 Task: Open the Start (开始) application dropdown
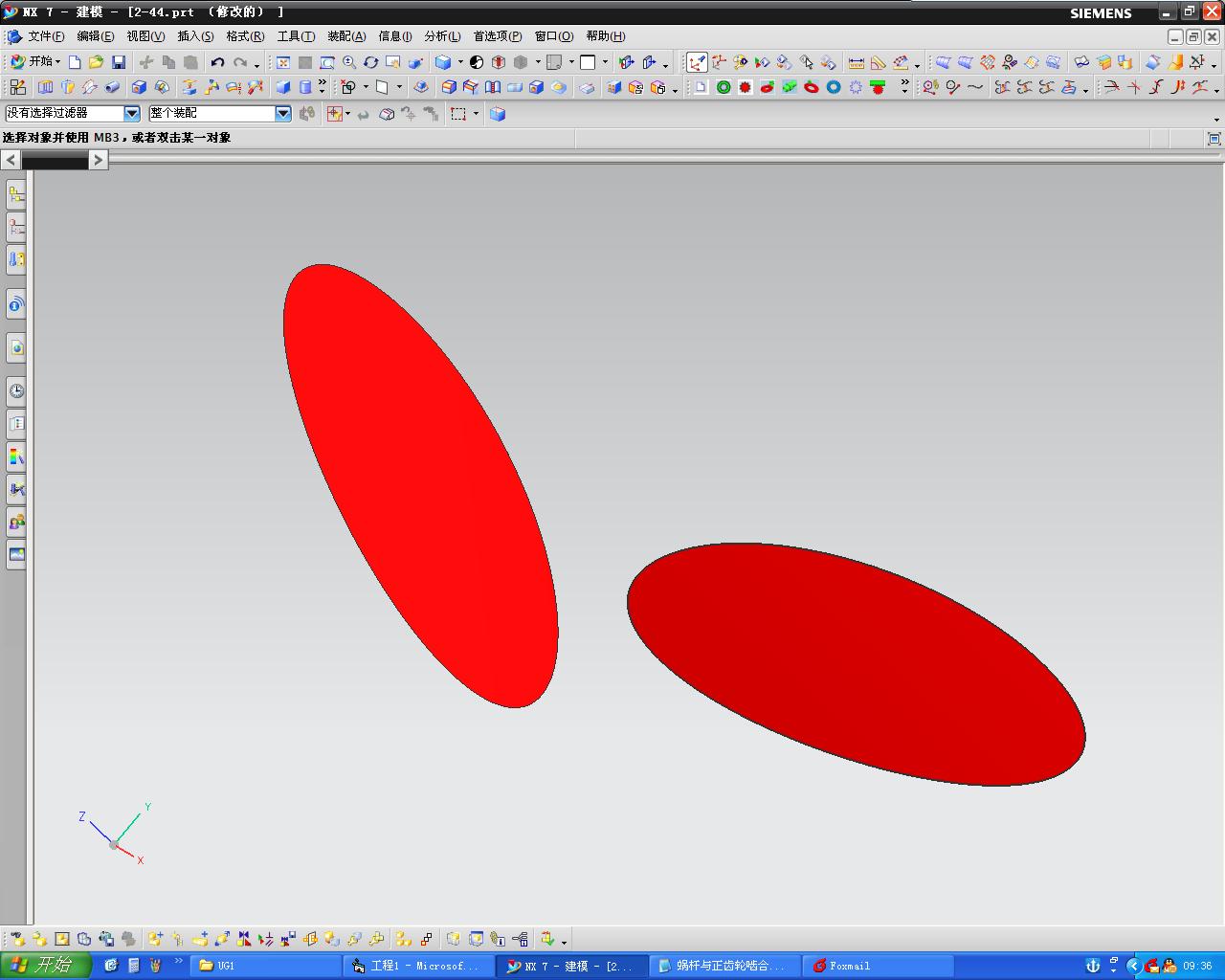point(35,62)
